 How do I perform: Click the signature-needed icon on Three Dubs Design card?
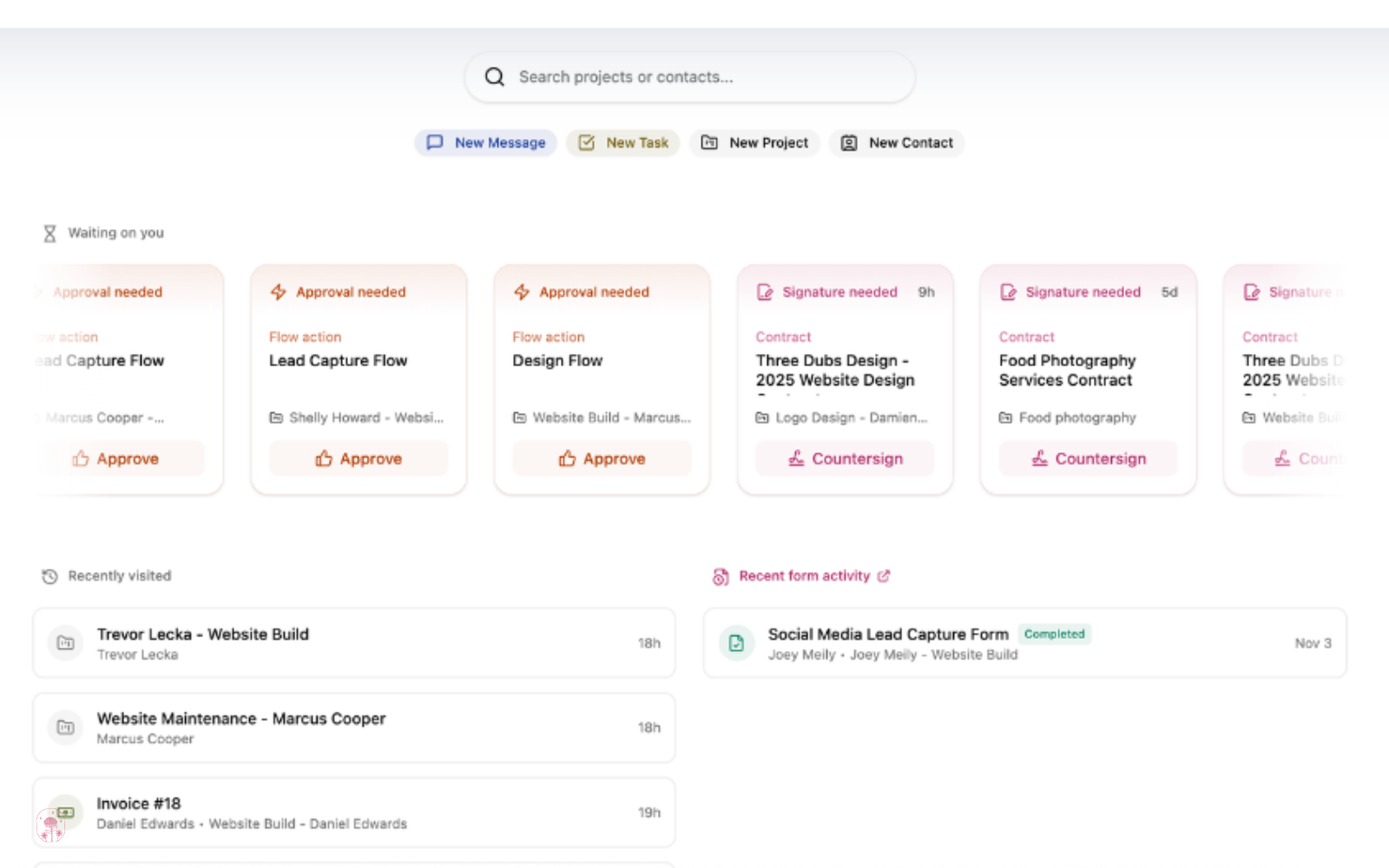point(764,292)
